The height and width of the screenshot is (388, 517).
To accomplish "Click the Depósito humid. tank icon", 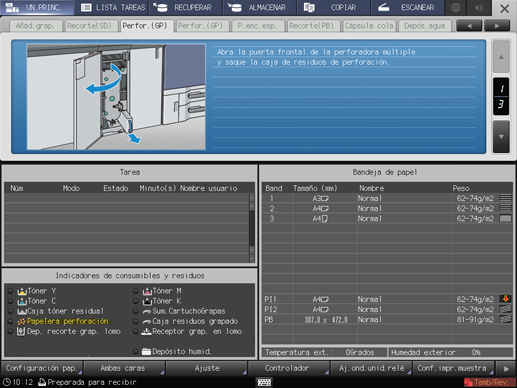I will [146, 351].
